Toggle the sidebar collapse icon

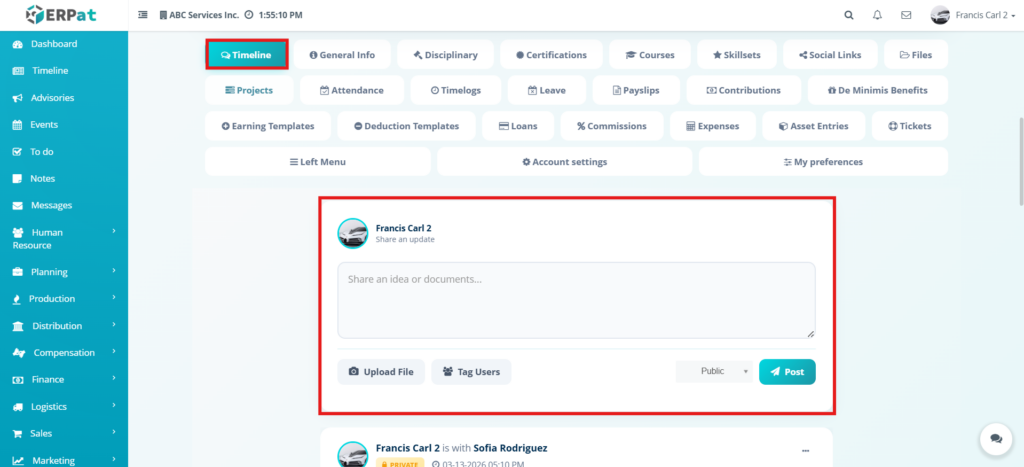point(143,14)
